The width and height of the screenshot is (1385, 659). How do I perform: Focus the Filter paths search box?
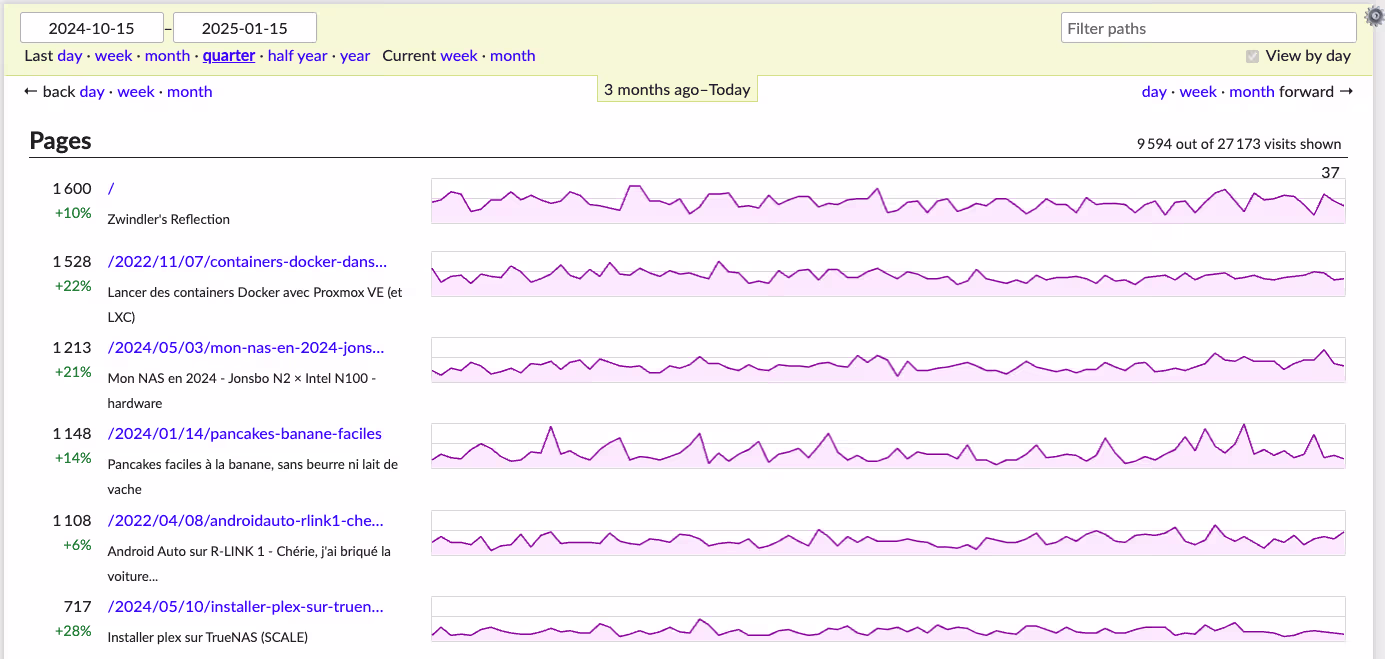click(x=1208, y=28)
